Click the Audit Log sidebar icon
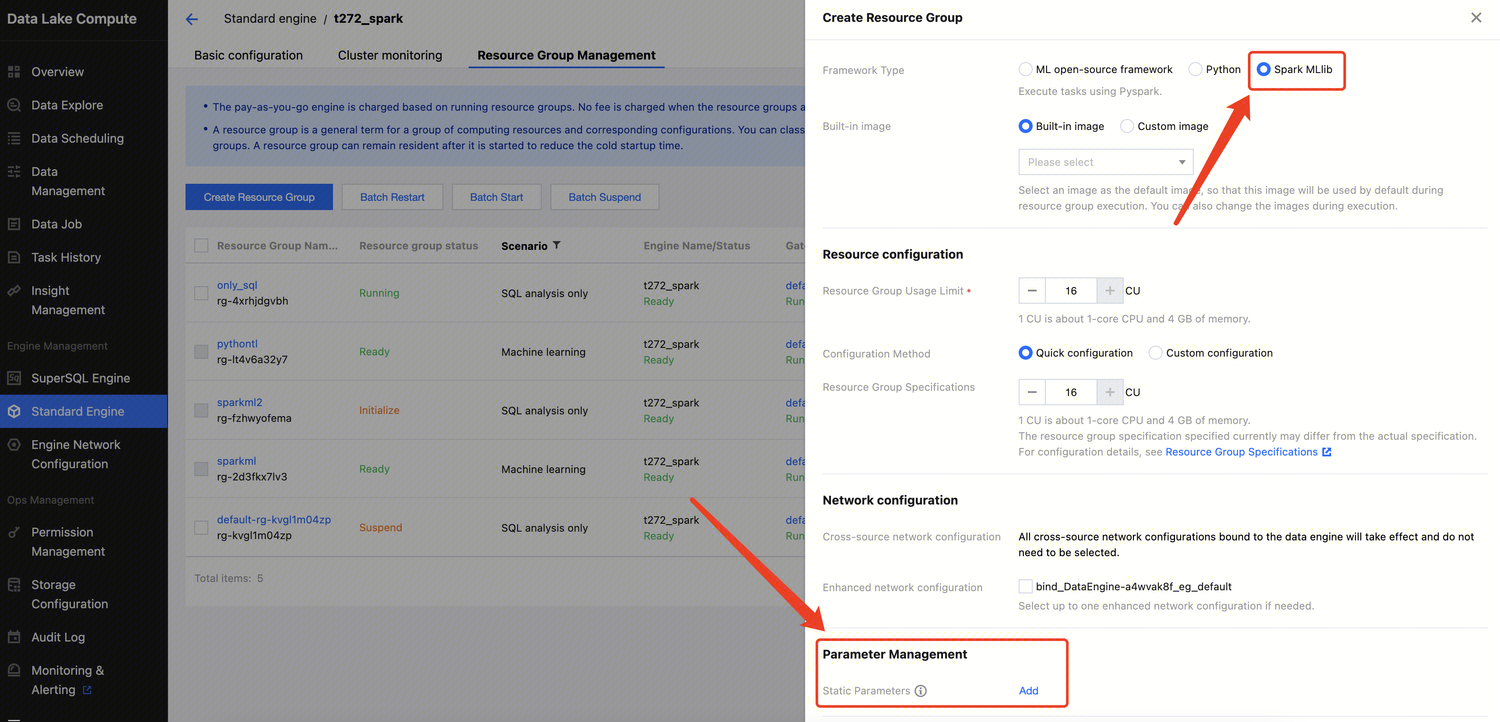Screen dimensions: 1500x722 [14, 637]
